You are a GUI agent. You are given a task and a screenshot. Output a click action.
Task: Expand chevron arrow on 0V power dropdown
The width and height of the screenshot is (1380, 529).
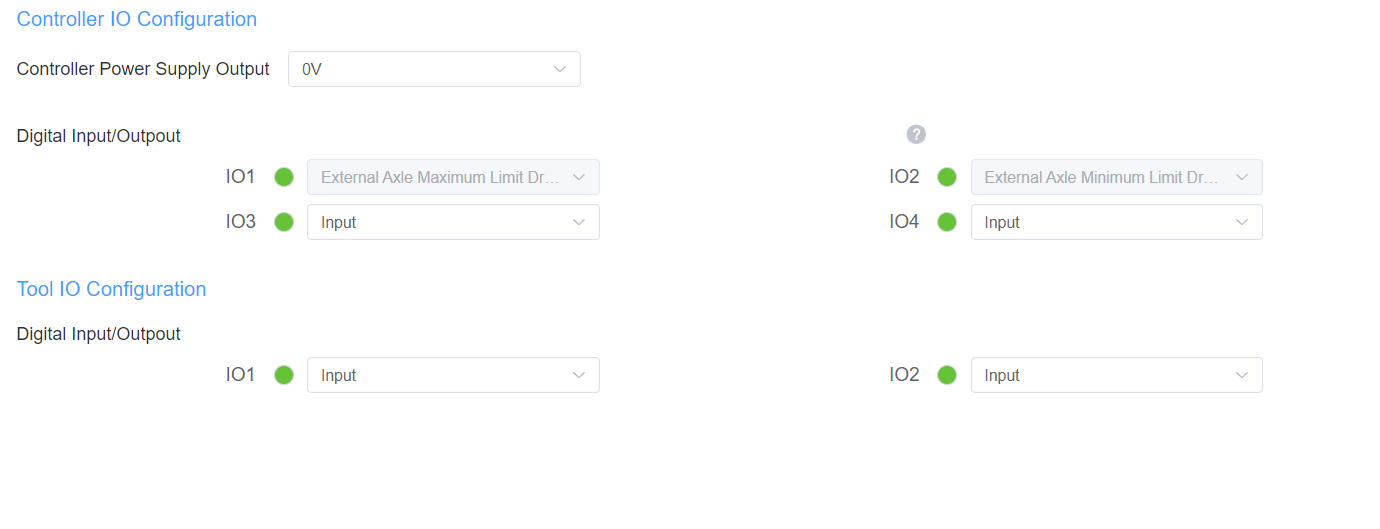click(x=560, y=69)
